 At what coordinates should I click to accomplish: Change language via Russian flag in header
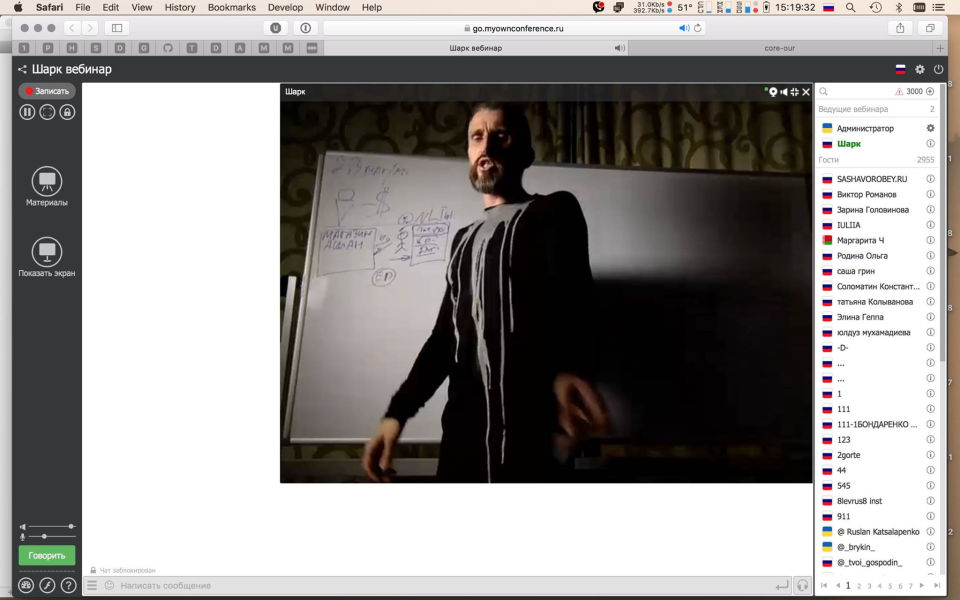pos(901,69)
